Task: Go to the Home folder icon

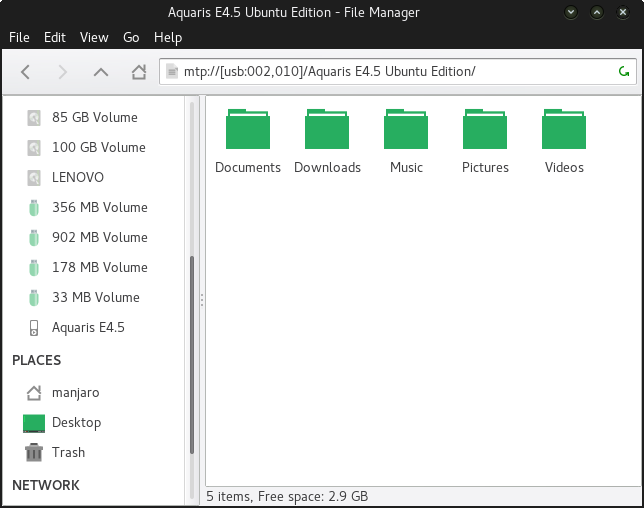Action: click(139, 72)
